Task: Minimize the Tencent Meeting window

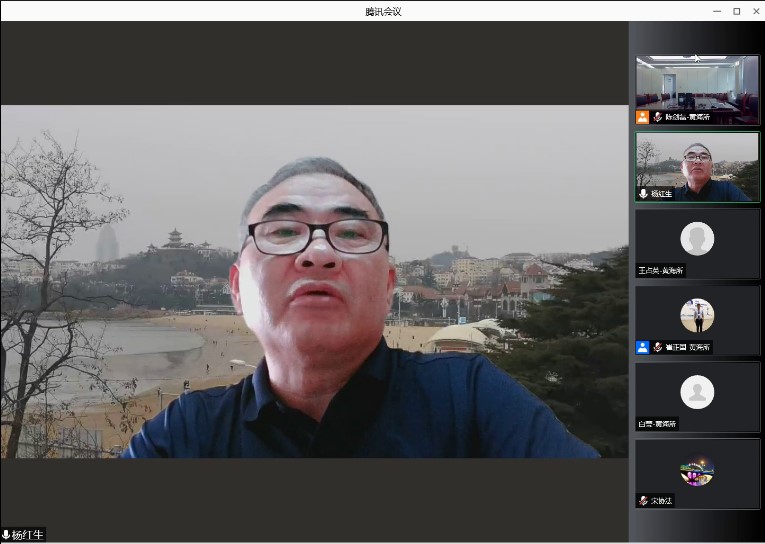Action: [x=717, y=11]
